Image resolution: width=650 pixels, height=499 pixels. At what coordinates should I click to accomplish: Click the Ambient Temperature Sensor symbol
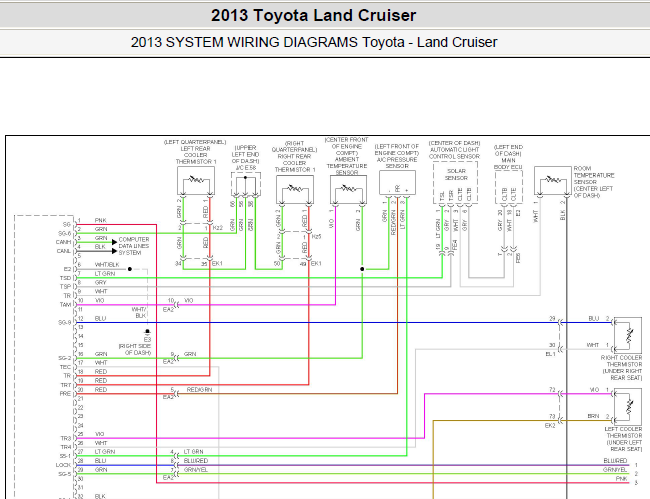[348, 189]
